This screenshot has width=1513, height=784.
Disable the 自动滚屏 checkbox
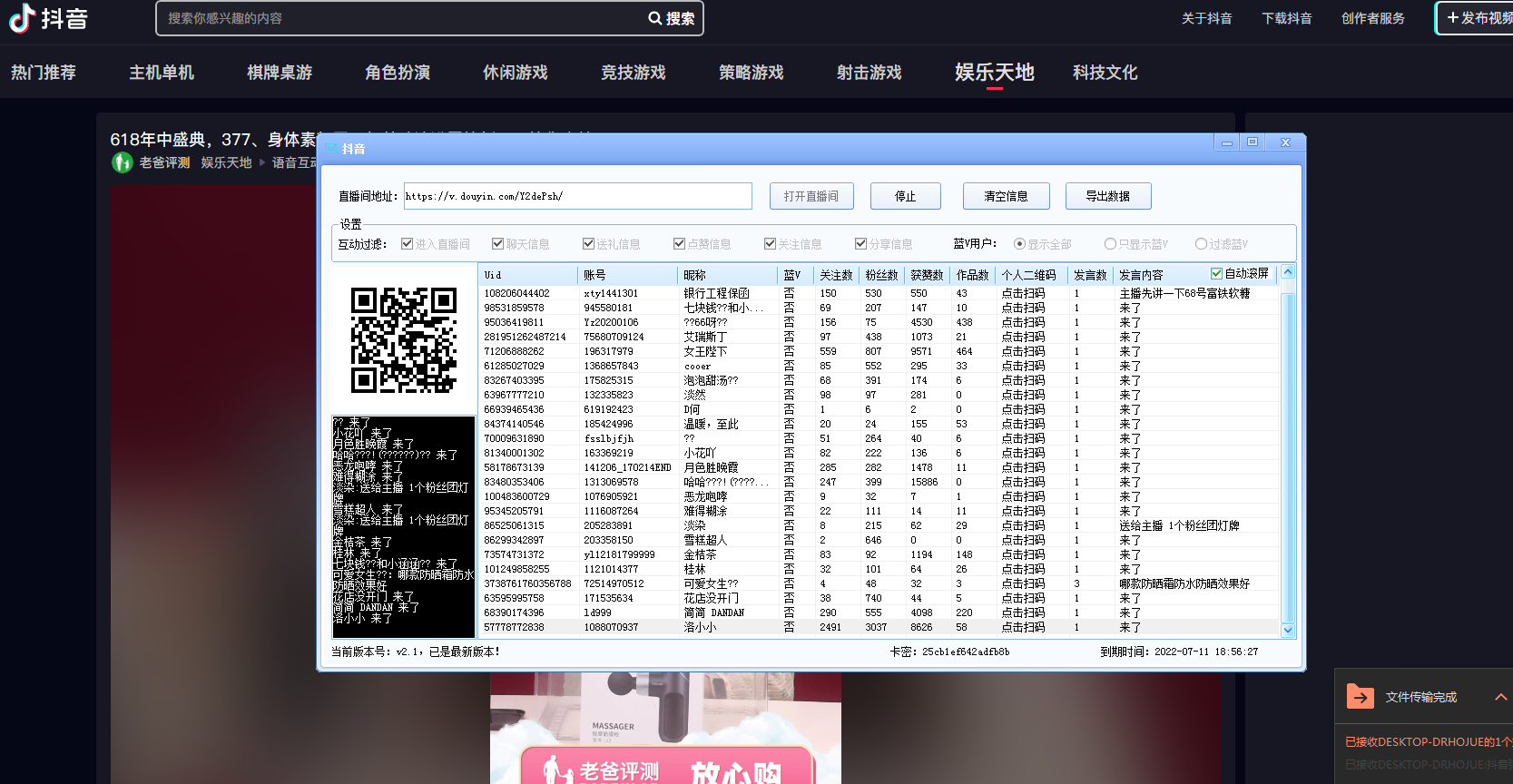[1217, 274]
